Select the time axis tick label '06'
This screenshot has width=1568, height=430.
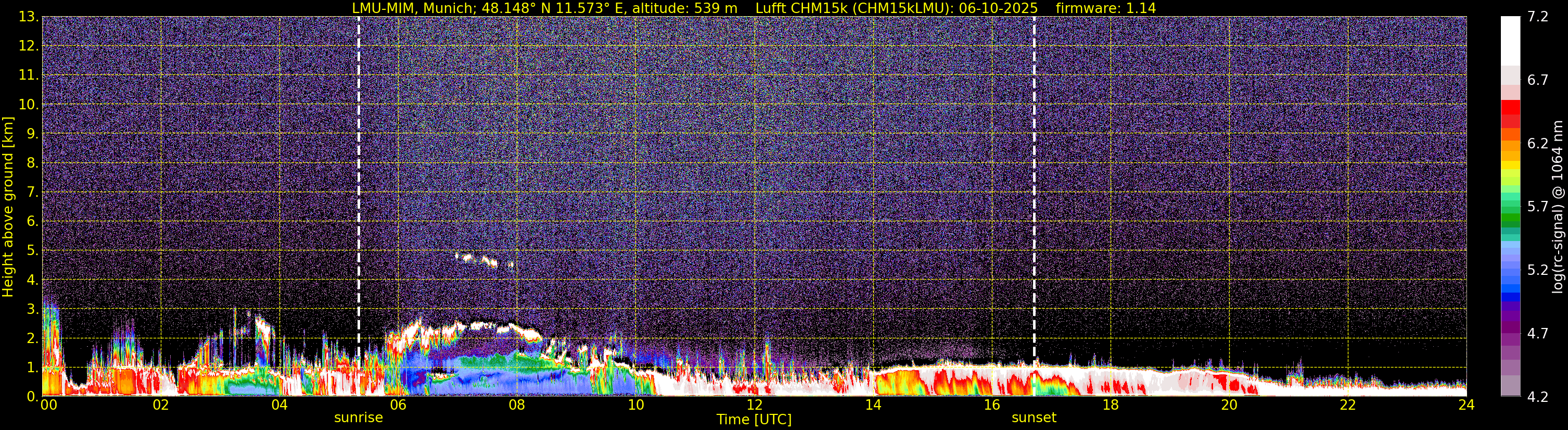point(398,406)
